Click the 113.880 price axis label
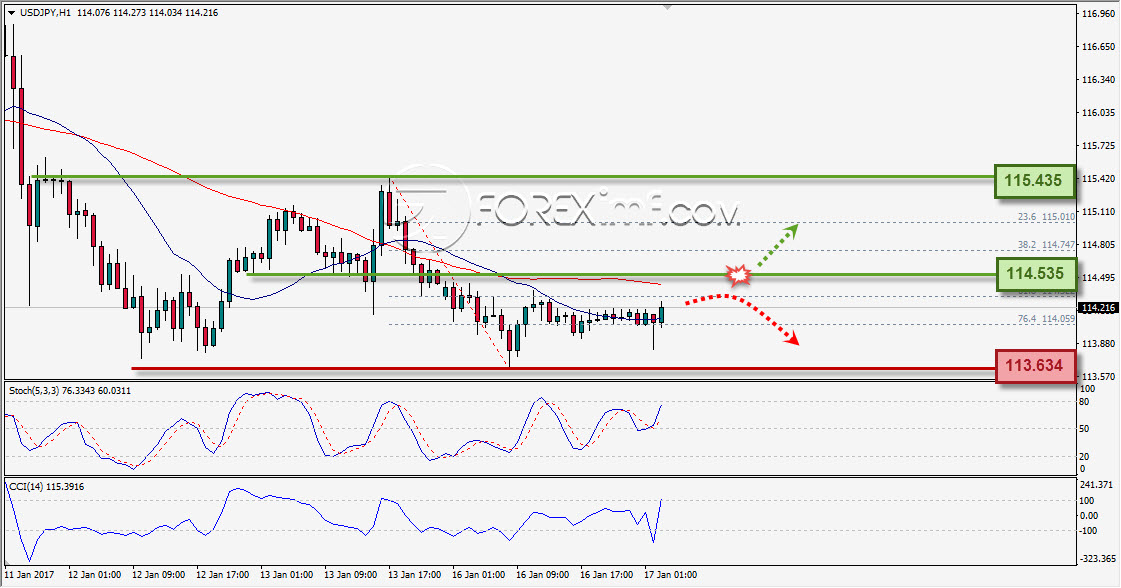1121x588 pixels. (x=1099, y=343)
